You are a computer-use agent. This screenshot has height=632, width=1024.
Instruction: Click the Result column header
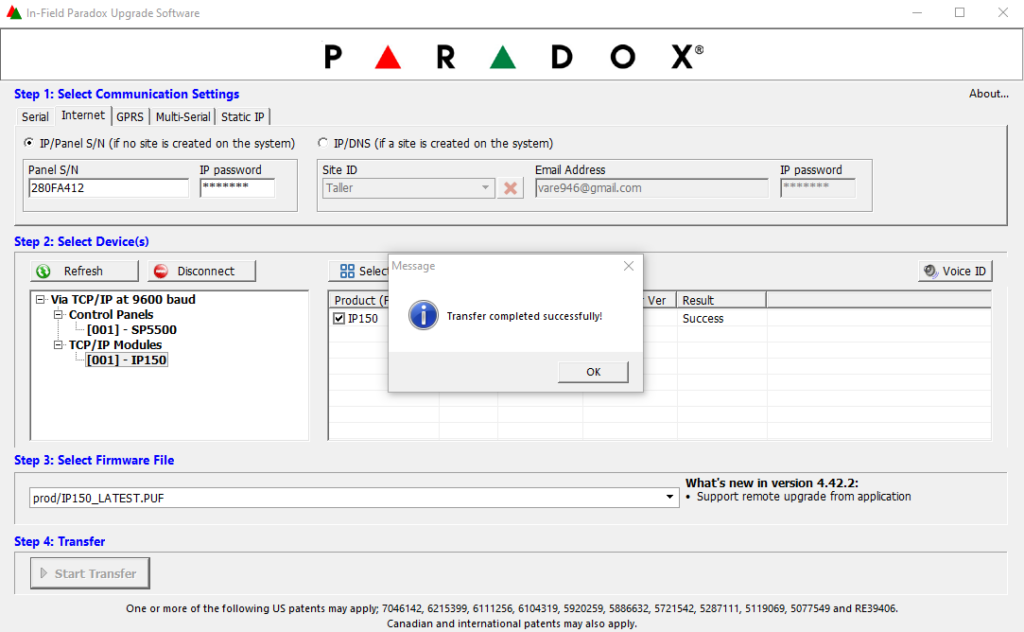coord(721,300)
